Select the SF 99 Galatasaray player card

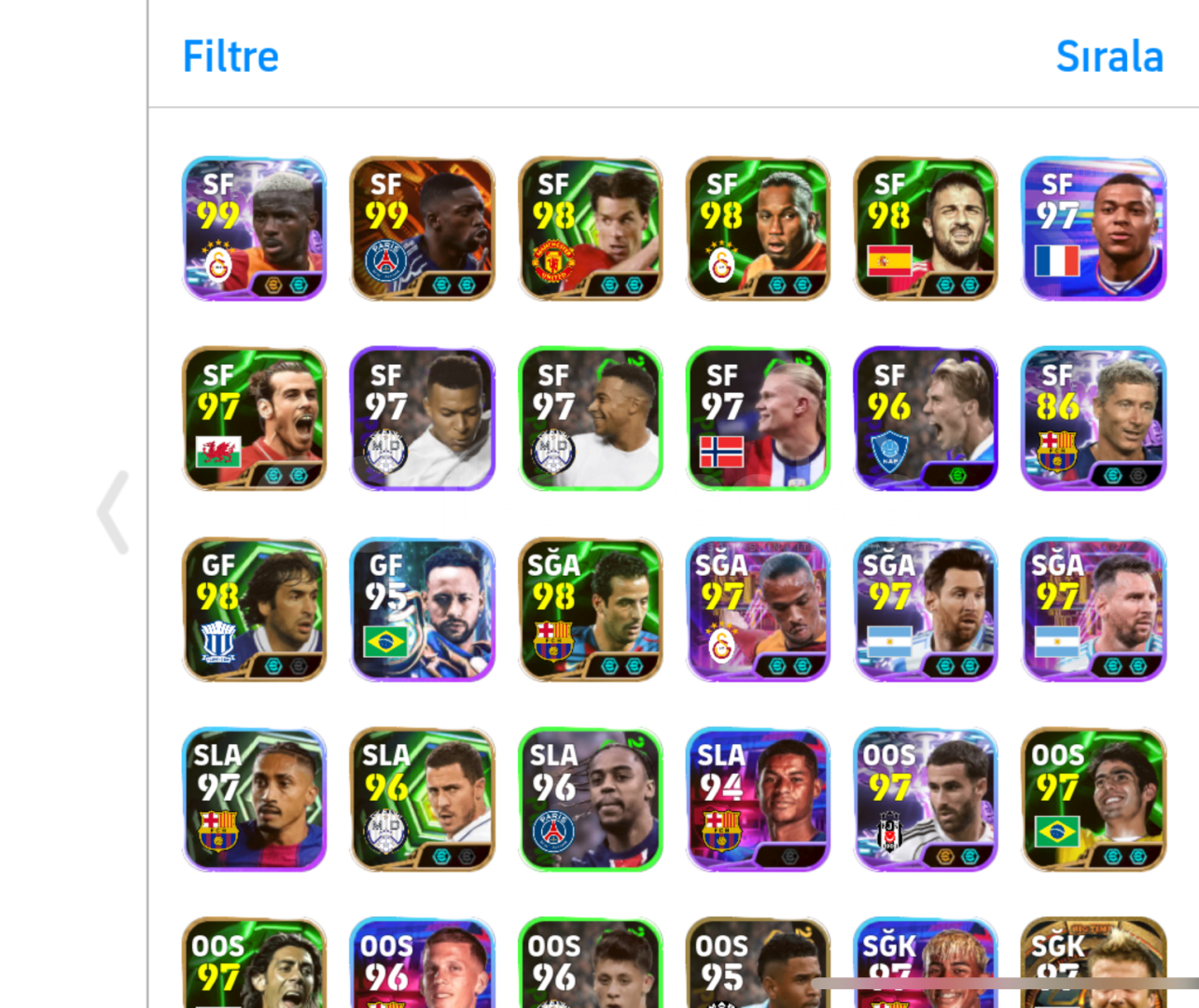255,229
